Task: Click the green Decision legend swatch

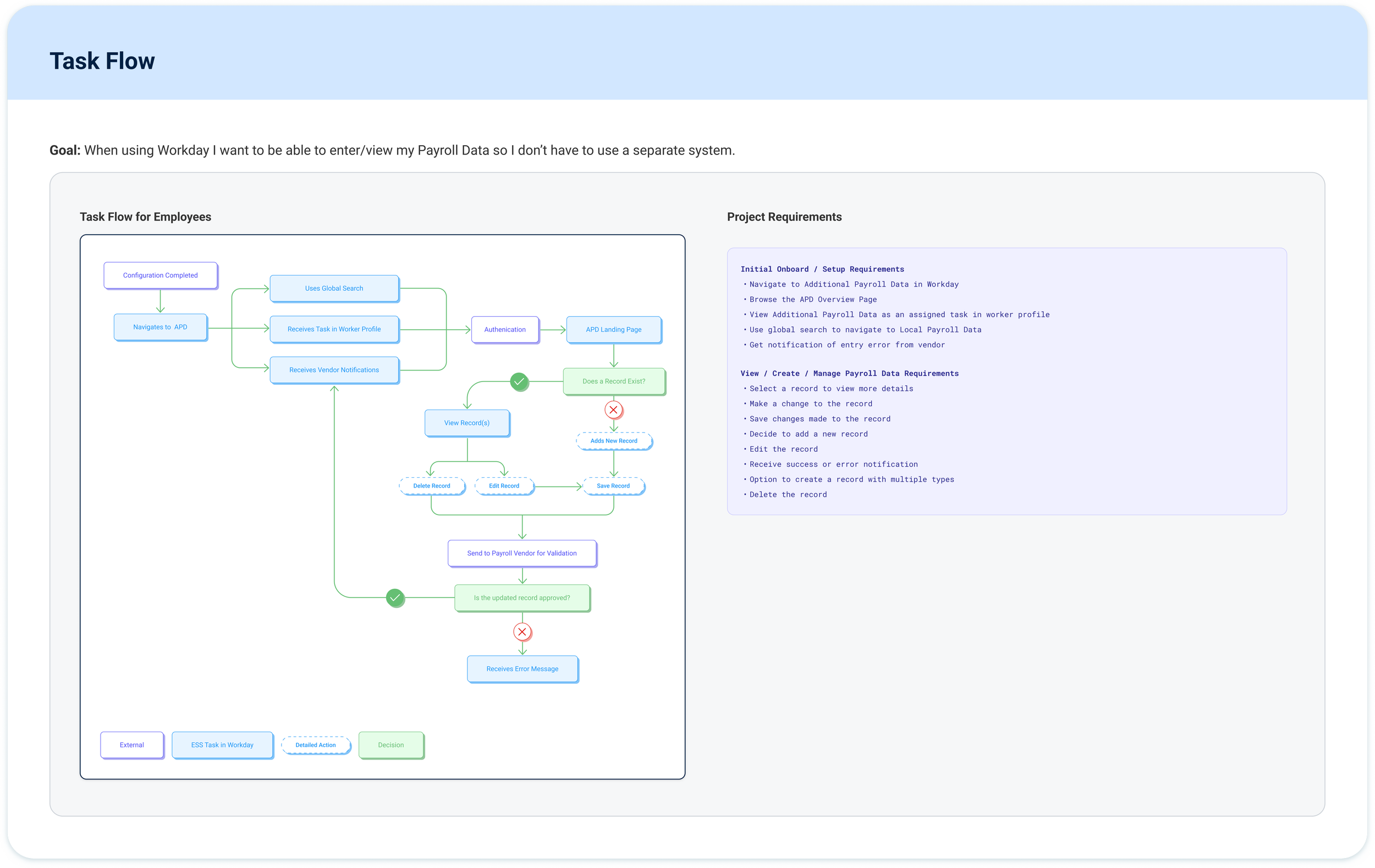Action: (391, 745)
